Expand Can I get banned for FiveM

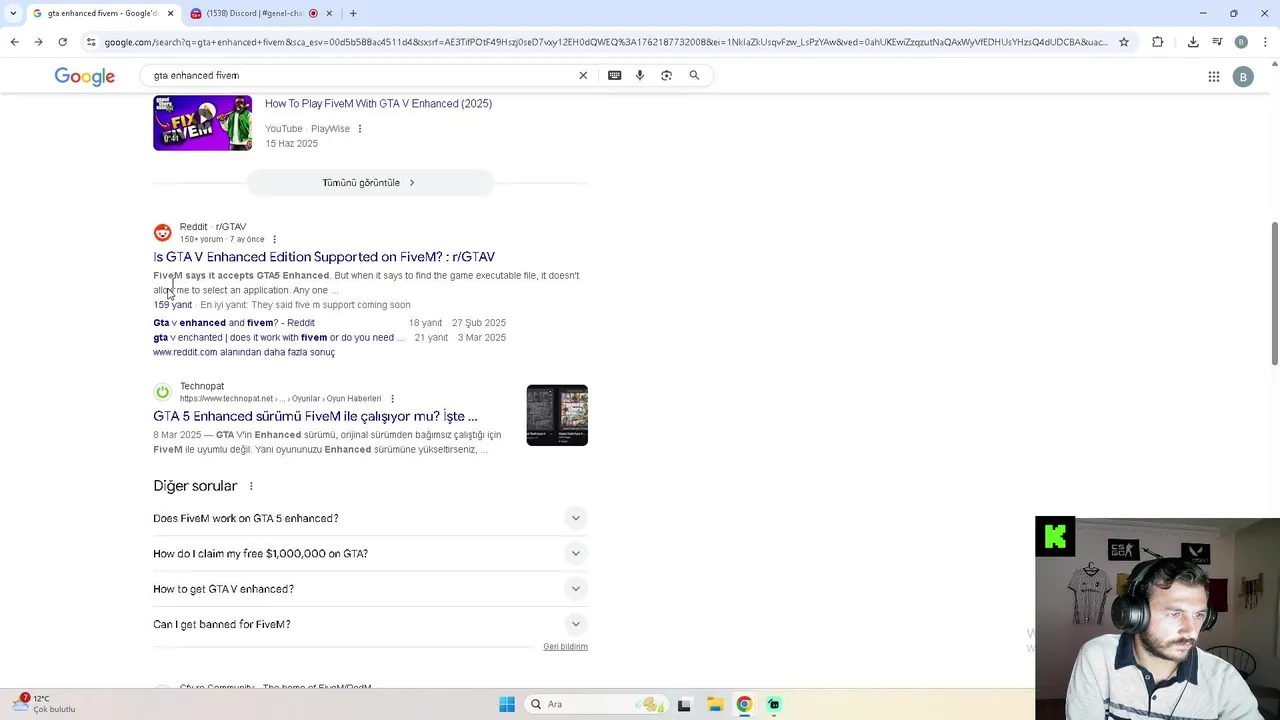370,624
